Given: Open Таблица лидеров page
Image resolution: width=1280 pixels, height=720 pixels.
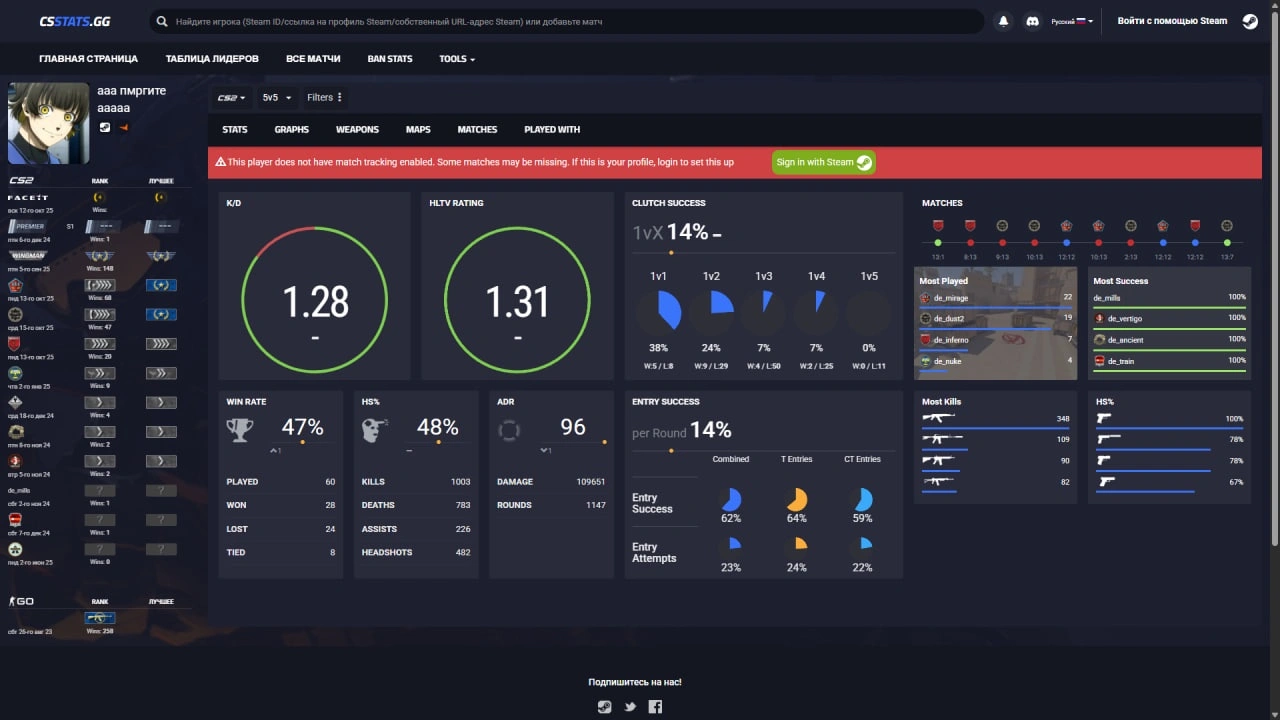Looking at the screenshot, I should click(x=212, y=59).
